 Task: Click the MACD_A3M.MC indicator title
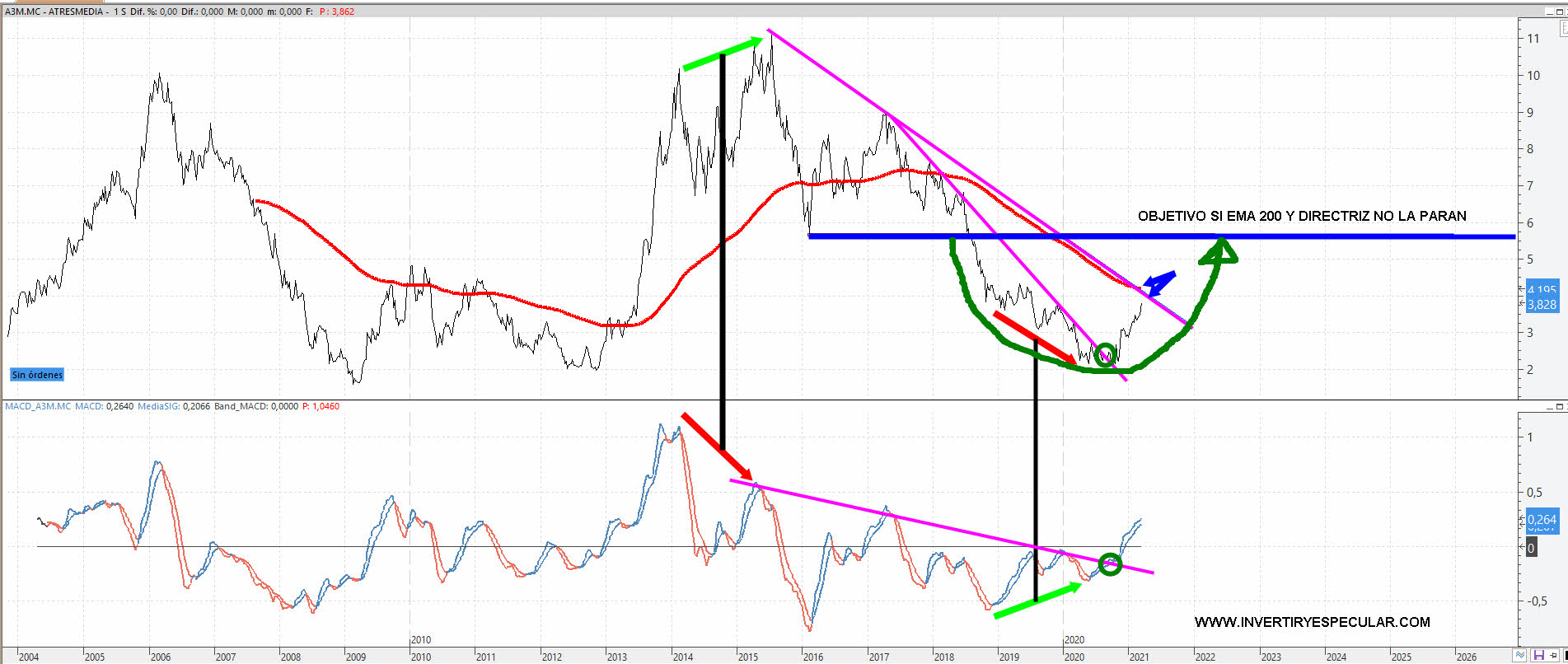pos(38,406)
